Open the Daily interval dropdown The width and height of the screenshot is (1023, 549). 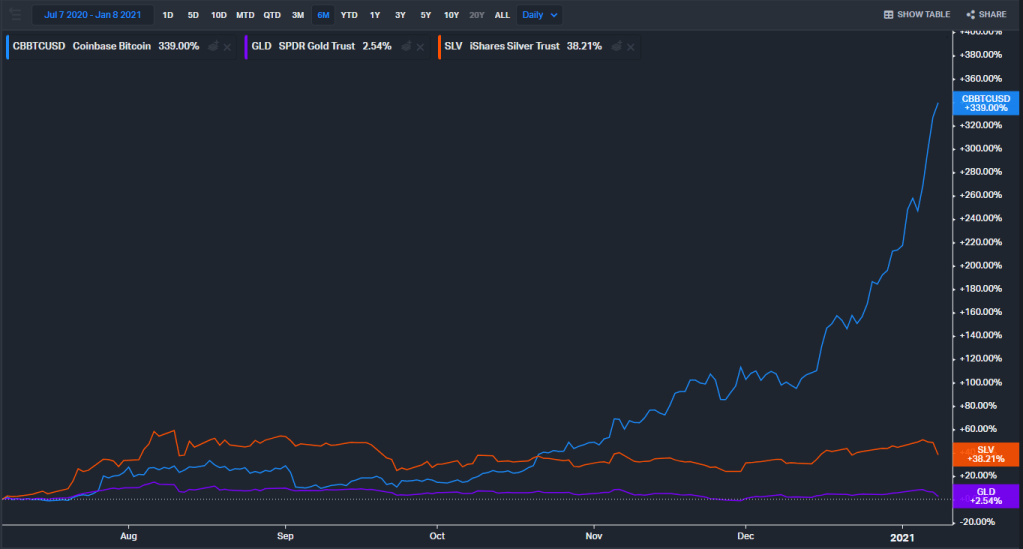540,15
